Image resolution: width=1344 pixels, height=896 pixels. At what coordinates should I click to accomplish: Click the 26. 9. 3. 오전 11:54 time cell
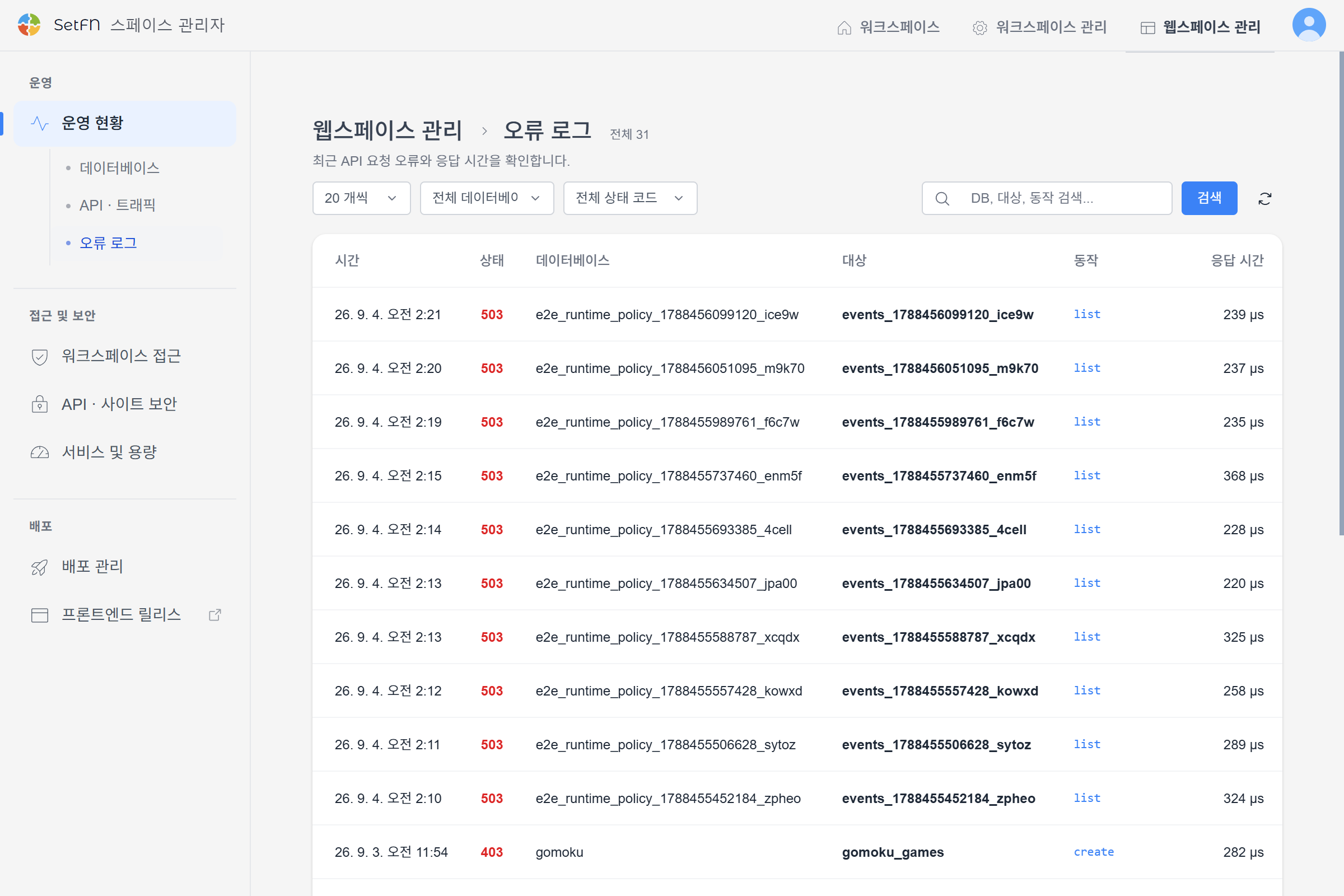(x=391, y=852)
